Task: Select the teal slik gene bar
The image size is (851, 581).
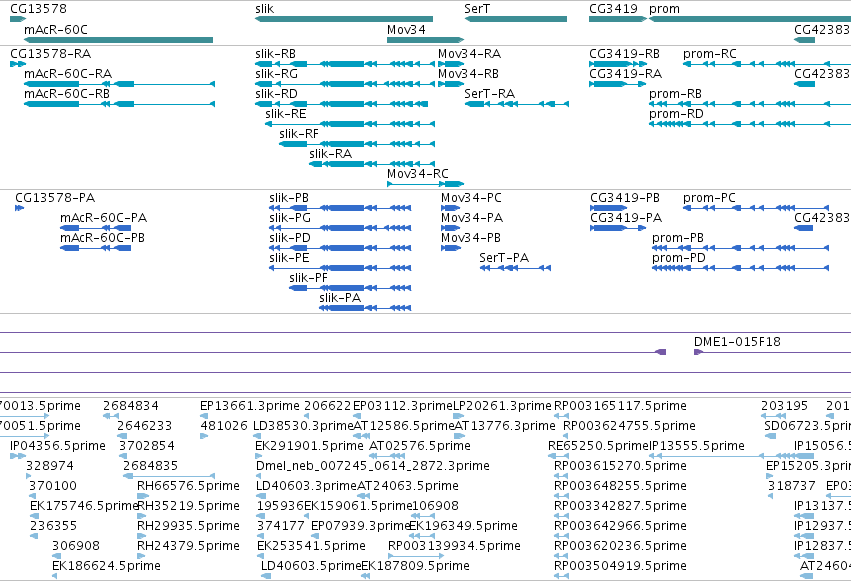Action: 344,19
